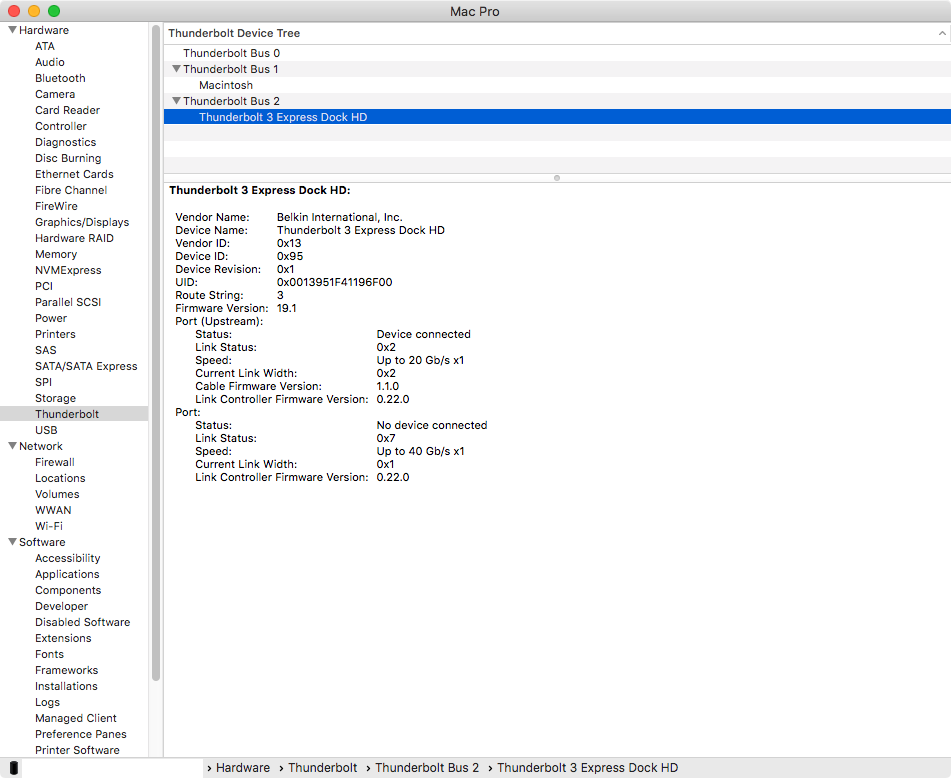Select Volumes in the sidebar
This screenshot has height=778, width=951.
[57, 494]
